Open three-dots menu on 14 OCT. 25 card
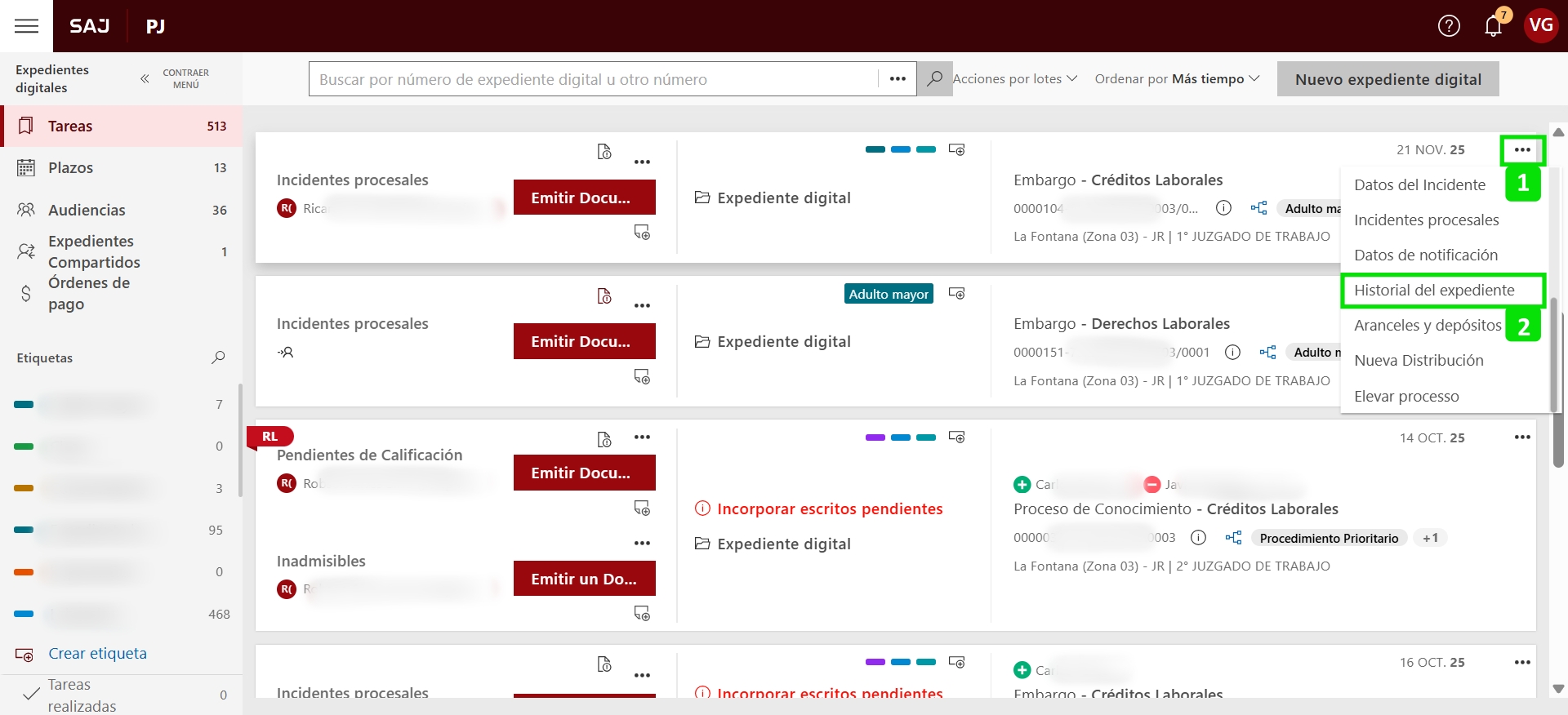The height and width of the screenshot is (715, 1568). (x=1521, y=437)
